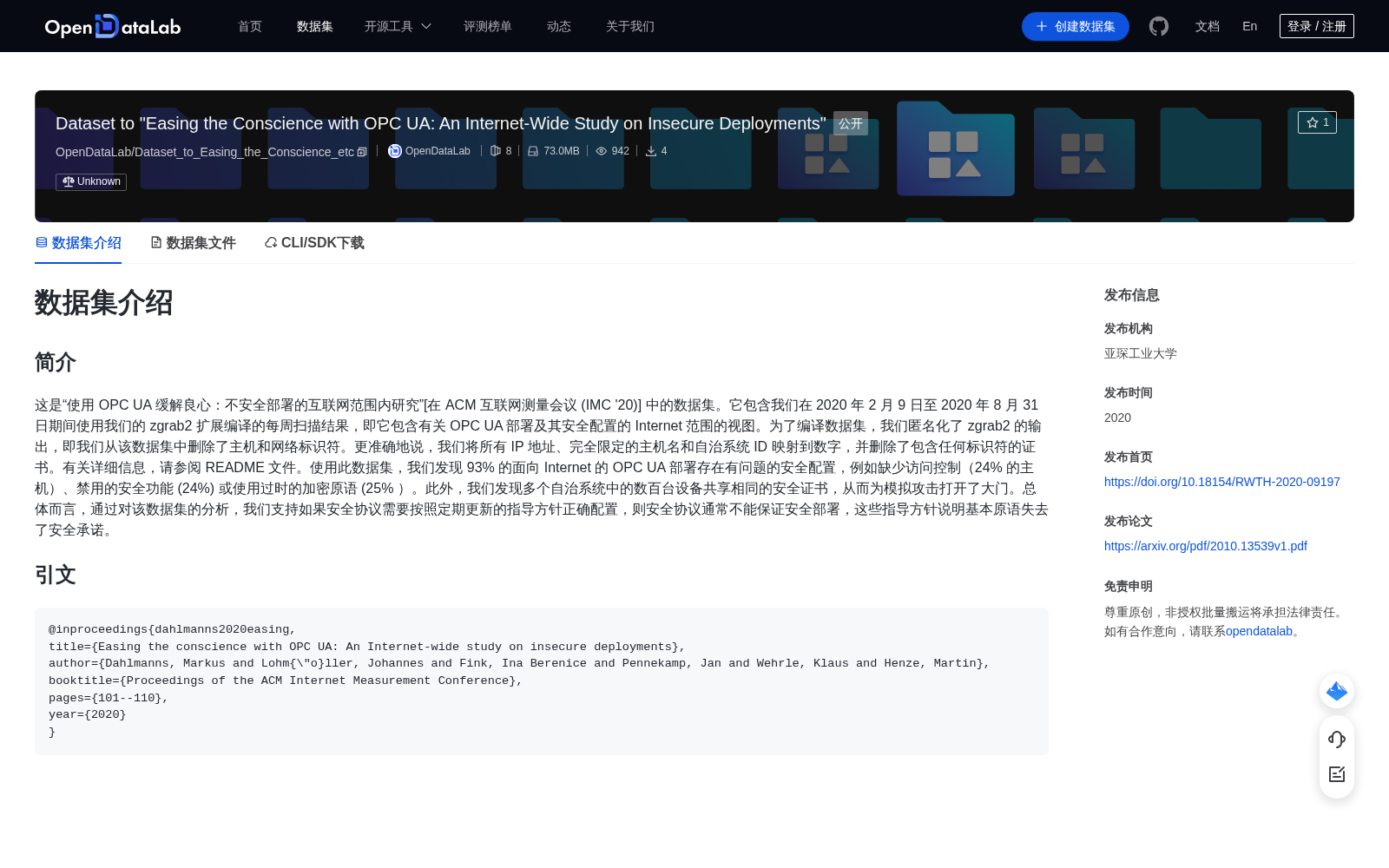The image size is (1389, 868).
Task: Switch to CLI/SDK下载 tab
Action: [314, 243]
